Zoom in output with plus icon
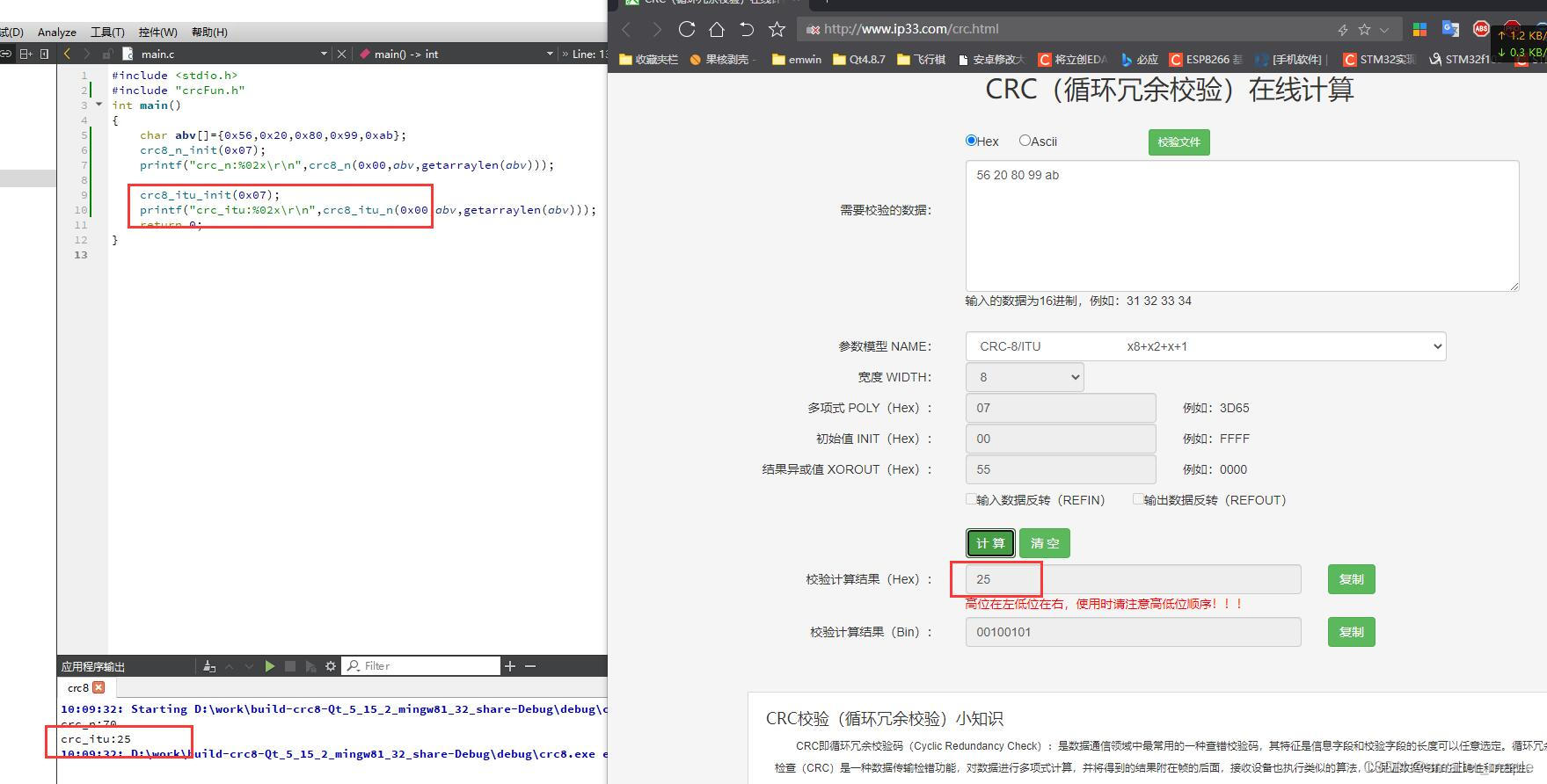 point(510,666)
